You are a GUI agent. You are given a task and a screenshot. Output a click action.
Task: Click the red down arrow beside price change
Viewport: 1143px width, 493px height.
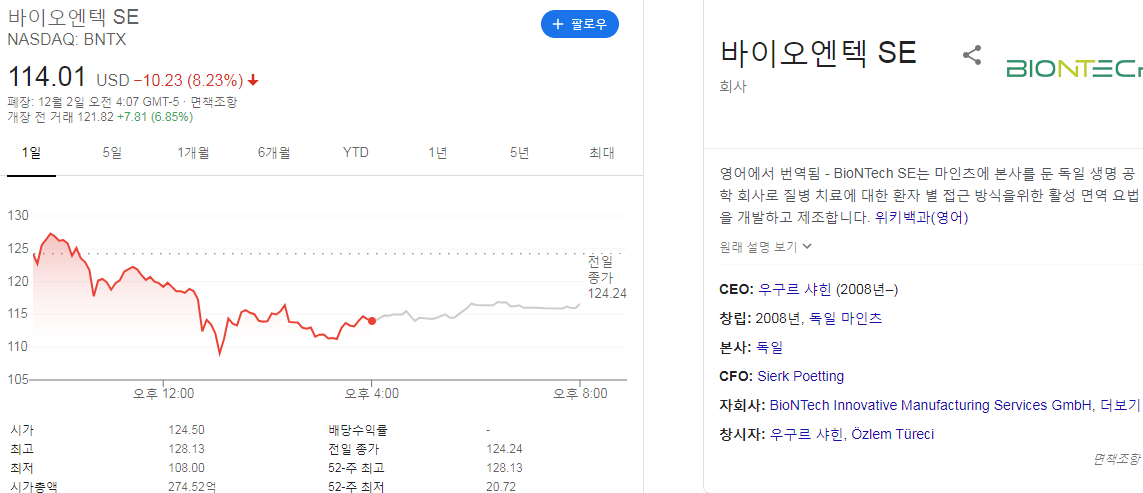point(253,79)
